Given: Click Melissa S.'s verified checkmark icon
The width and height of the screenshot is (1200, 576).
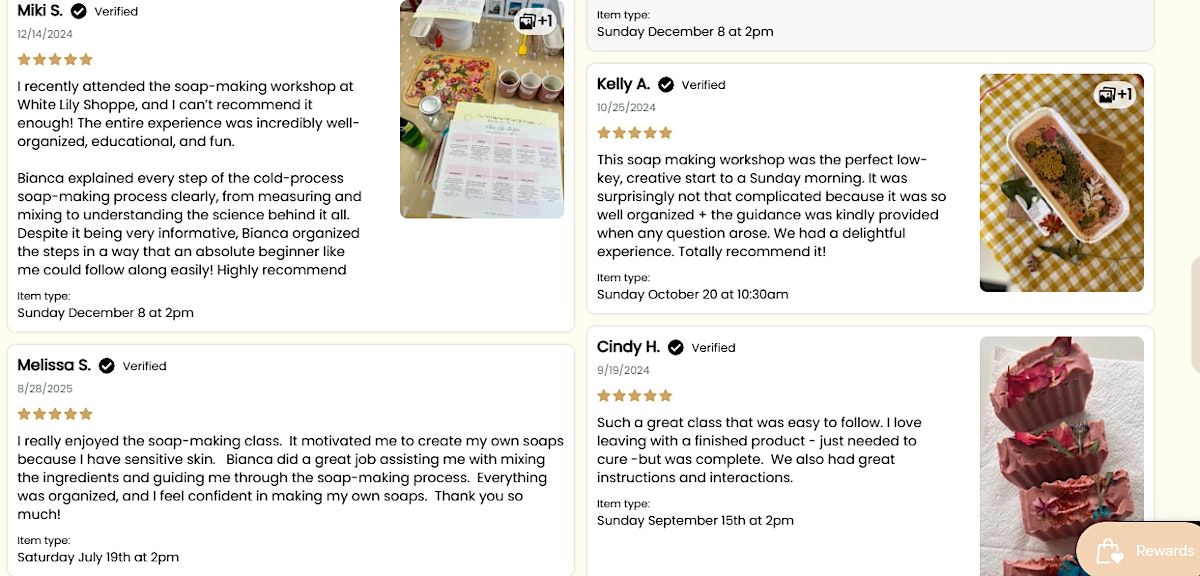Looking at the screenshot, I should coord(107,365).
